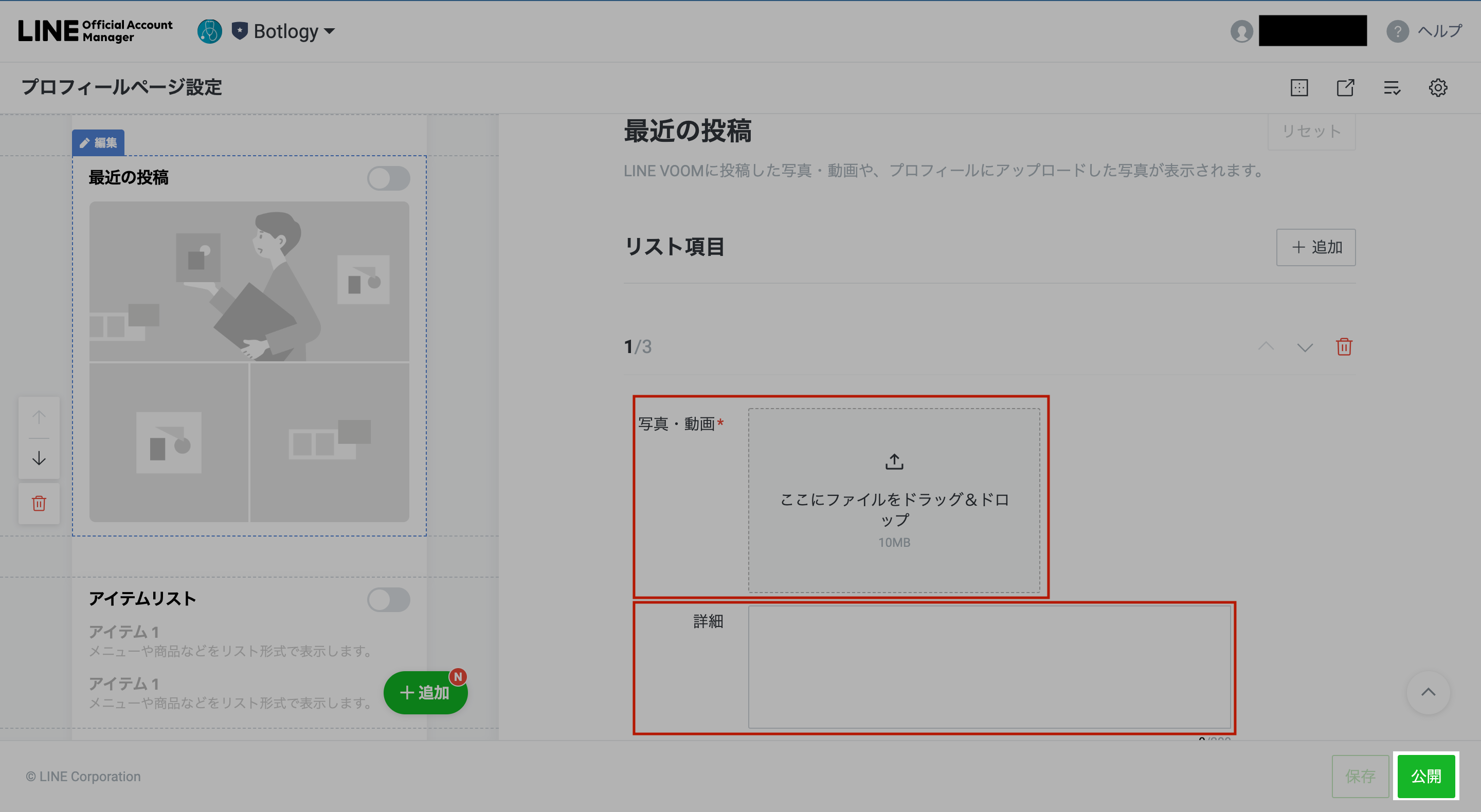Delete list item 1/3 with trash icon
This screenshot has height=812, width=1481.
coord(1344,347)
